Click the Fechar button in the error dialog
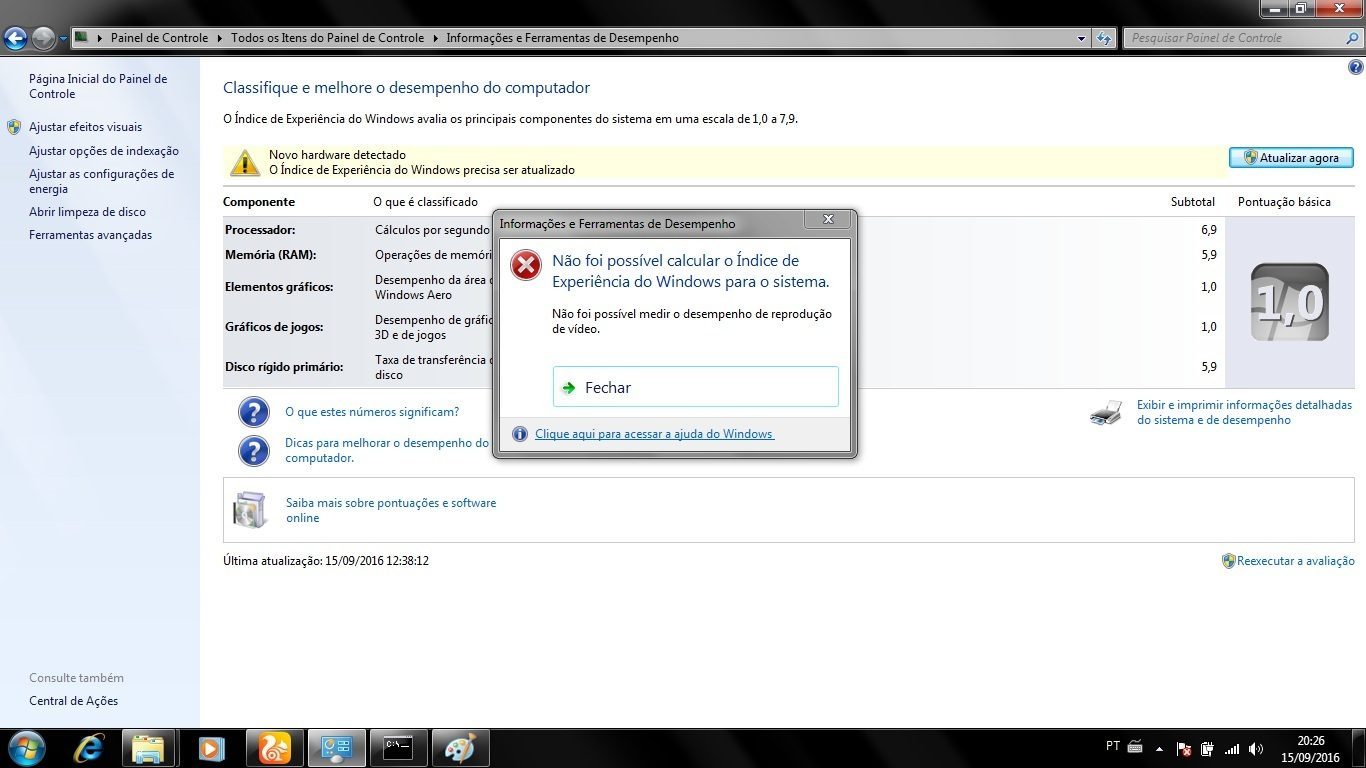Image resolution: width=1366 pixels, height=768 pixels. coord(695,387)
